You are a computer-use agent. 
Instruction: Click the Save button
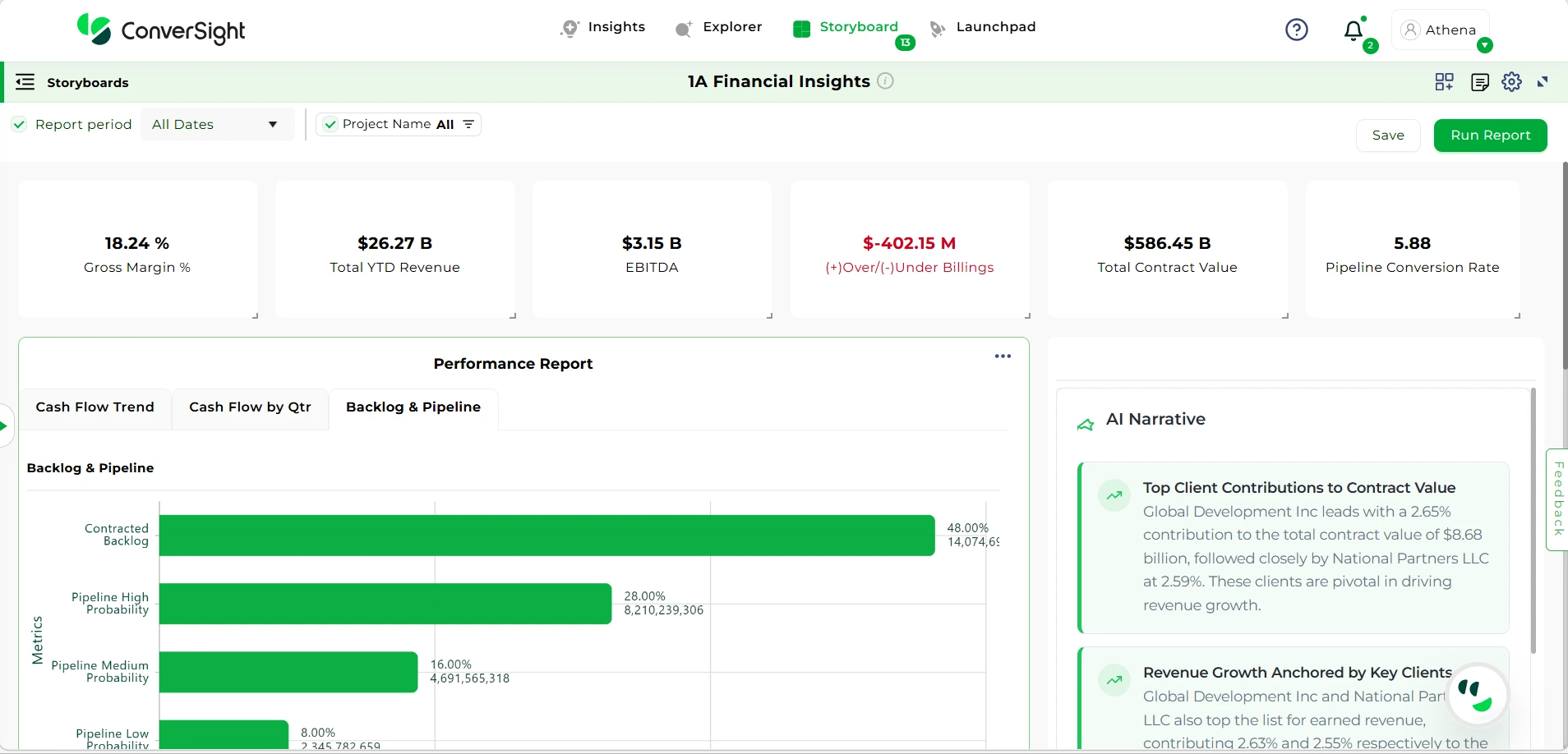(1387, 135)
